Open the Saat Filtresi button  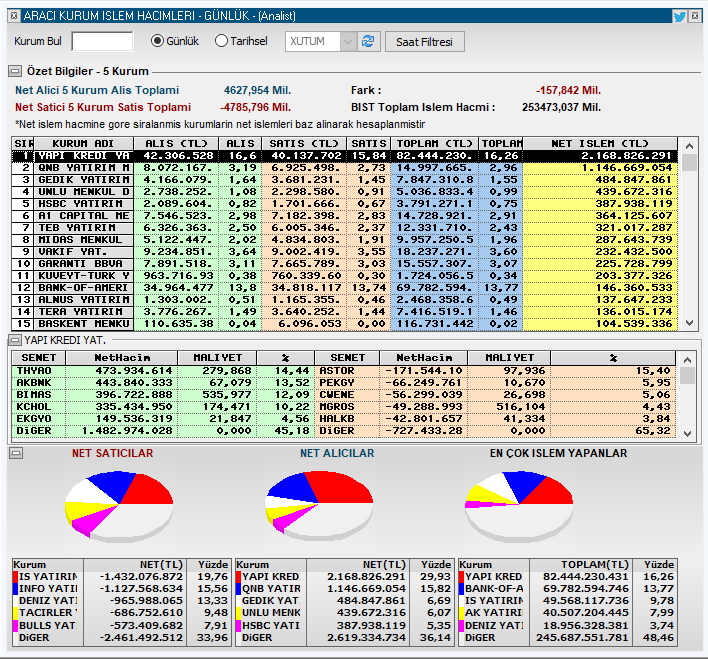[x=424, y=42]
